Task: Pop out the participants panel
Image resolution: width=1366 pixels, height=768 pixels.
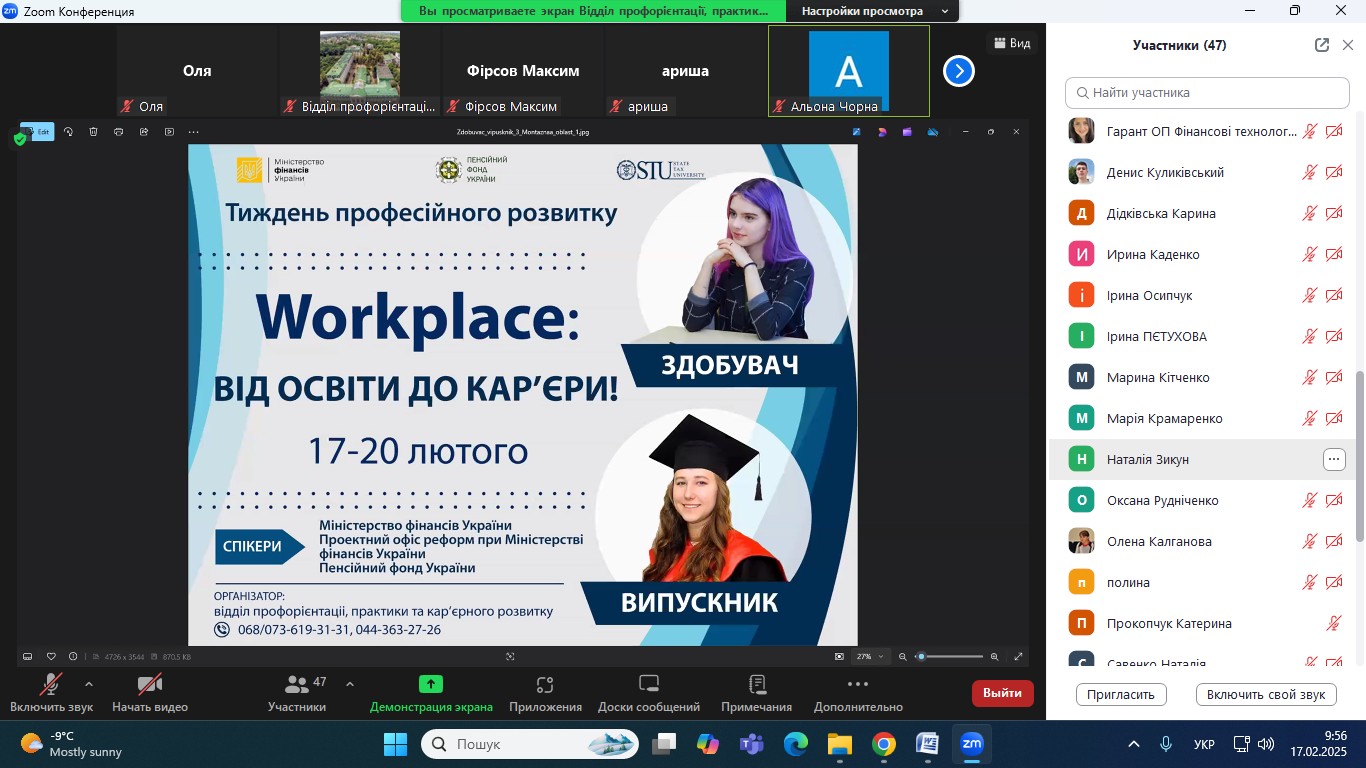Action: click(x=1322, y=45)
